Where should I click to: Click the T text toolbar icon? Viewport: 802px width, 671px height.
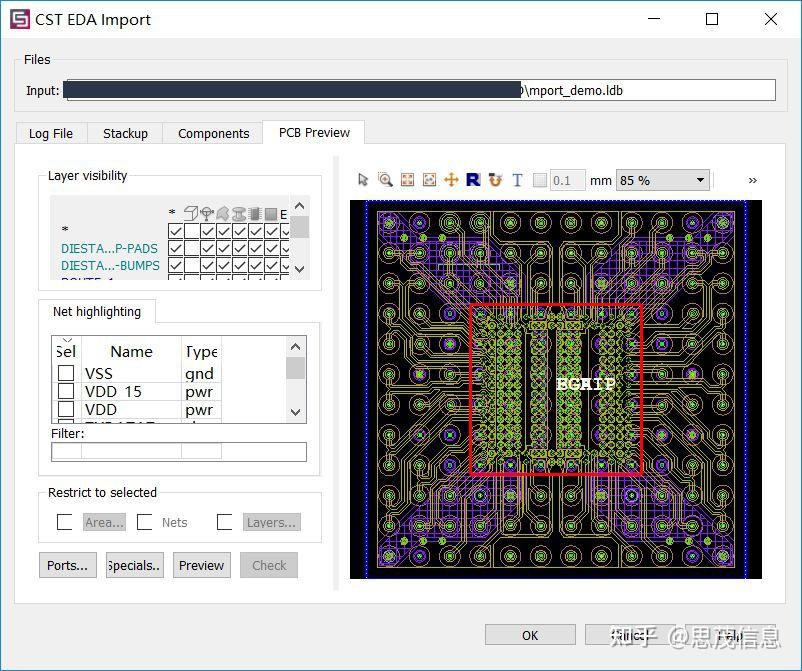517,180
